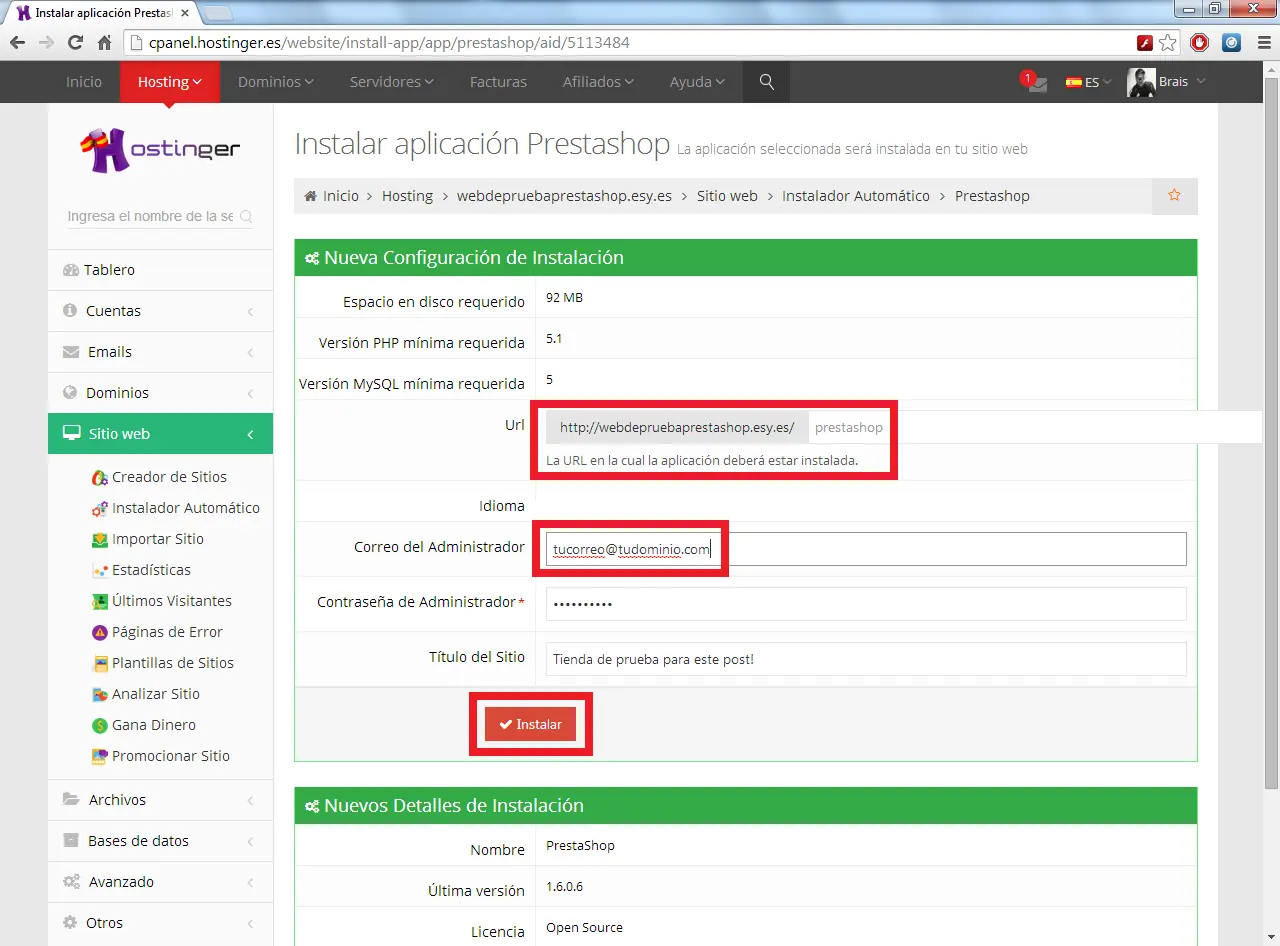Screen dimensions: 1280x946
Task: Click the Analizar Sitio icon
Action: click(x=99, y=694)
